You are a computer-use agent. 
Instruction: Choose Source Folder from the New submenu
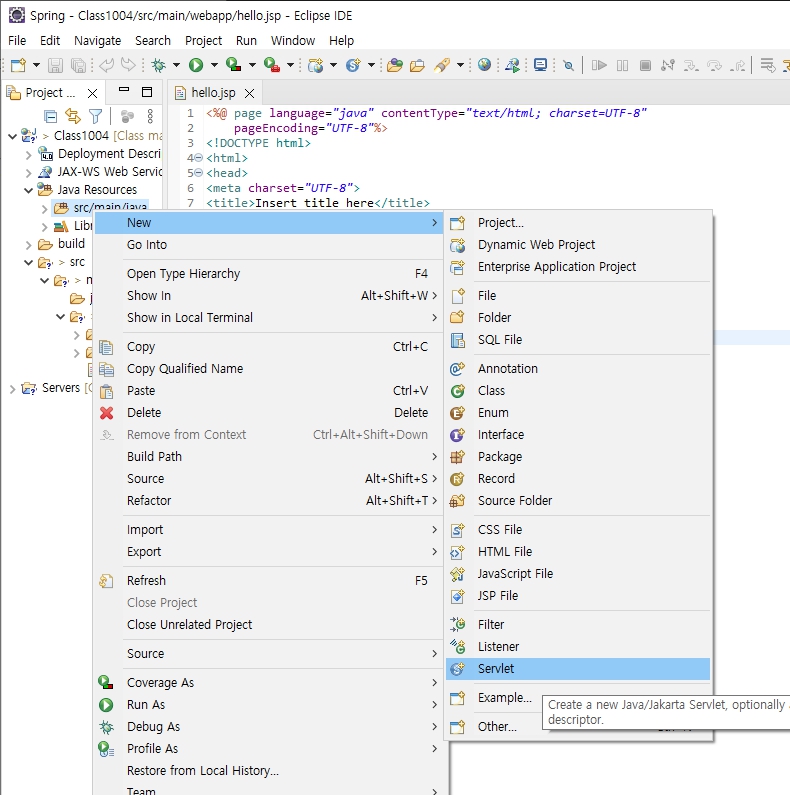578,500
